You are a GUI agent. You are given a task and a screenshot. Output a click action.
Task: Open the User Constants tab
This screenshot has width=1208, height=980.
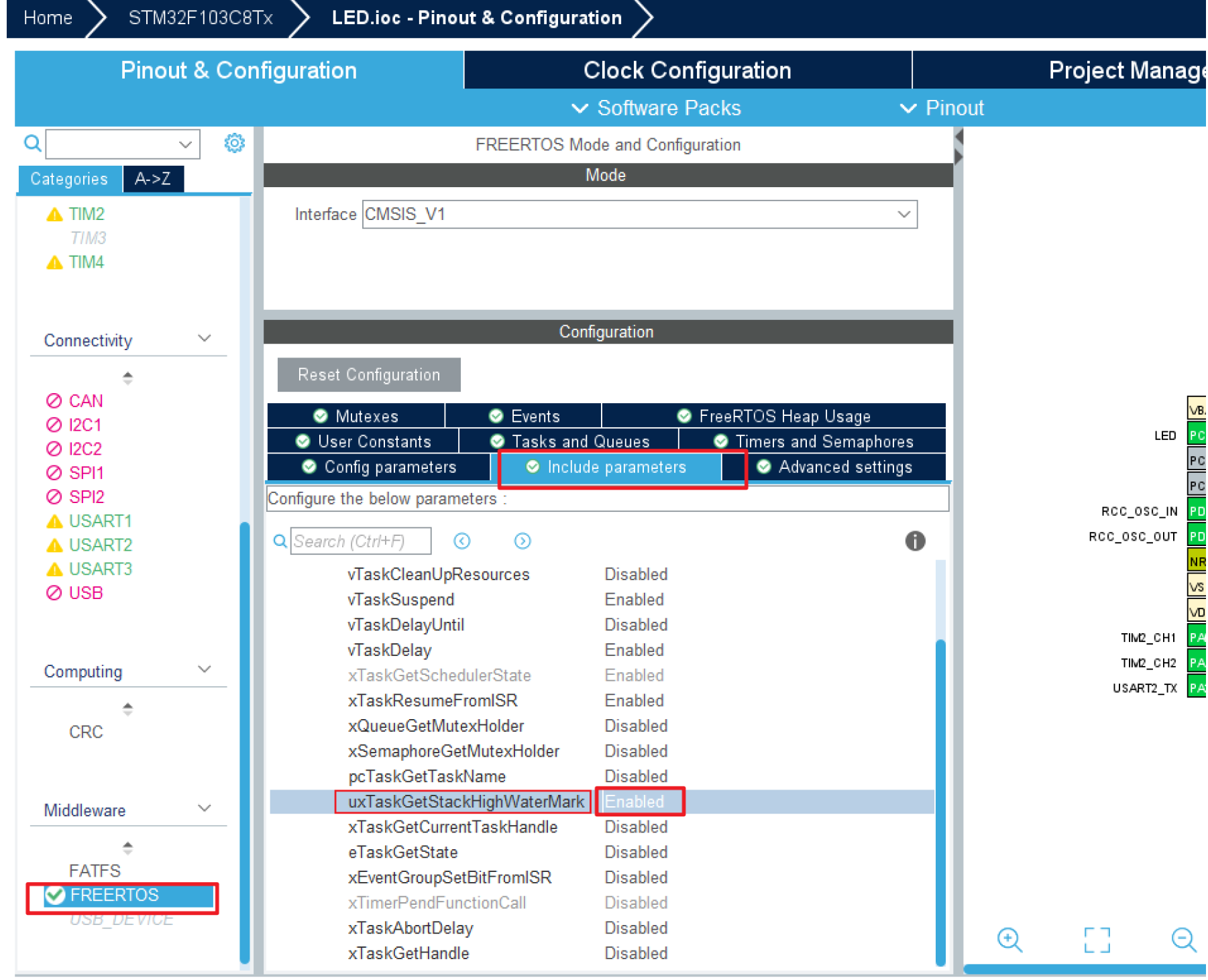click(363, 441)
